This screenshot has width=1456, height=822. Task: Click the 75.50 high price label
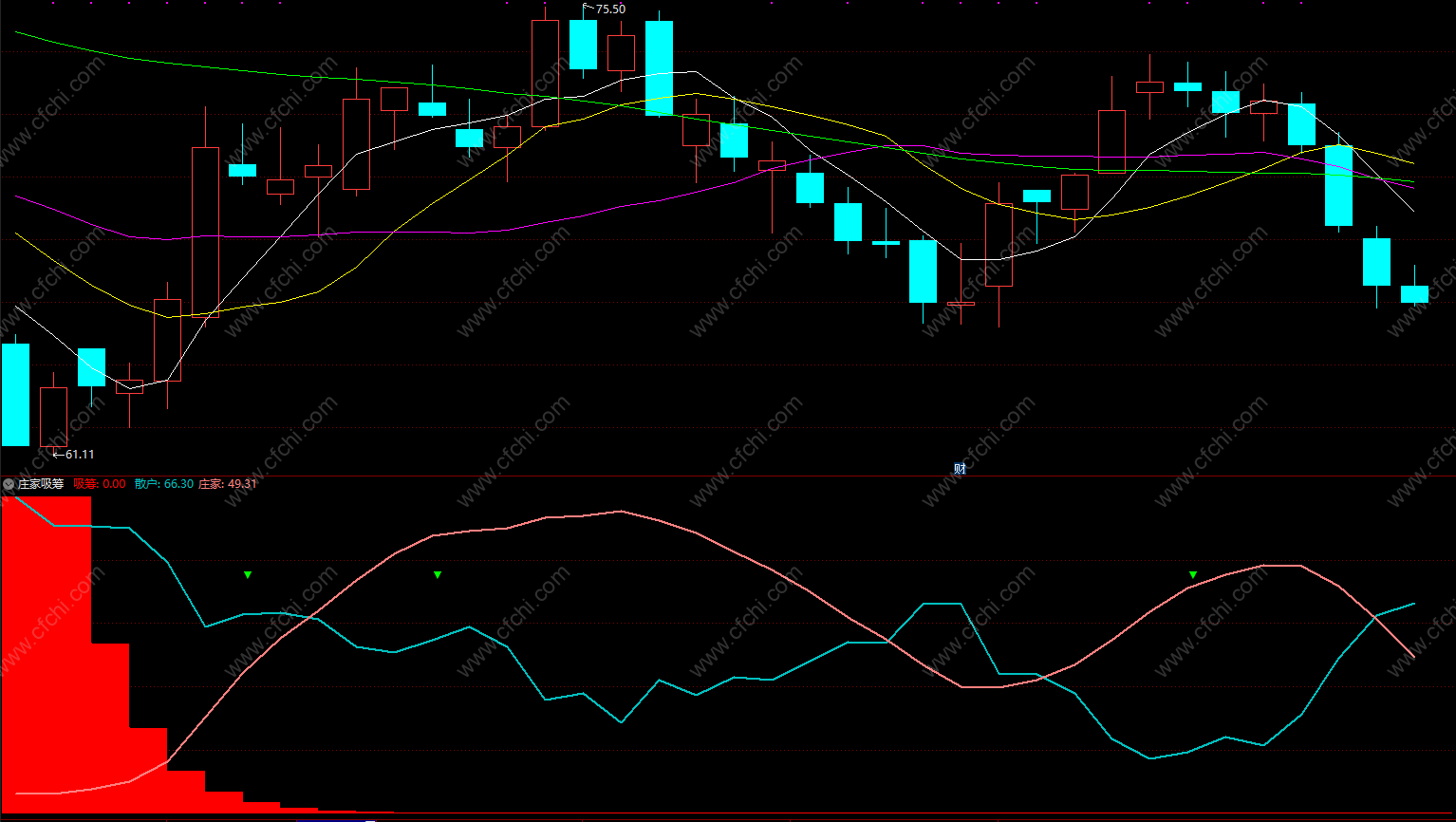(610, 9)
